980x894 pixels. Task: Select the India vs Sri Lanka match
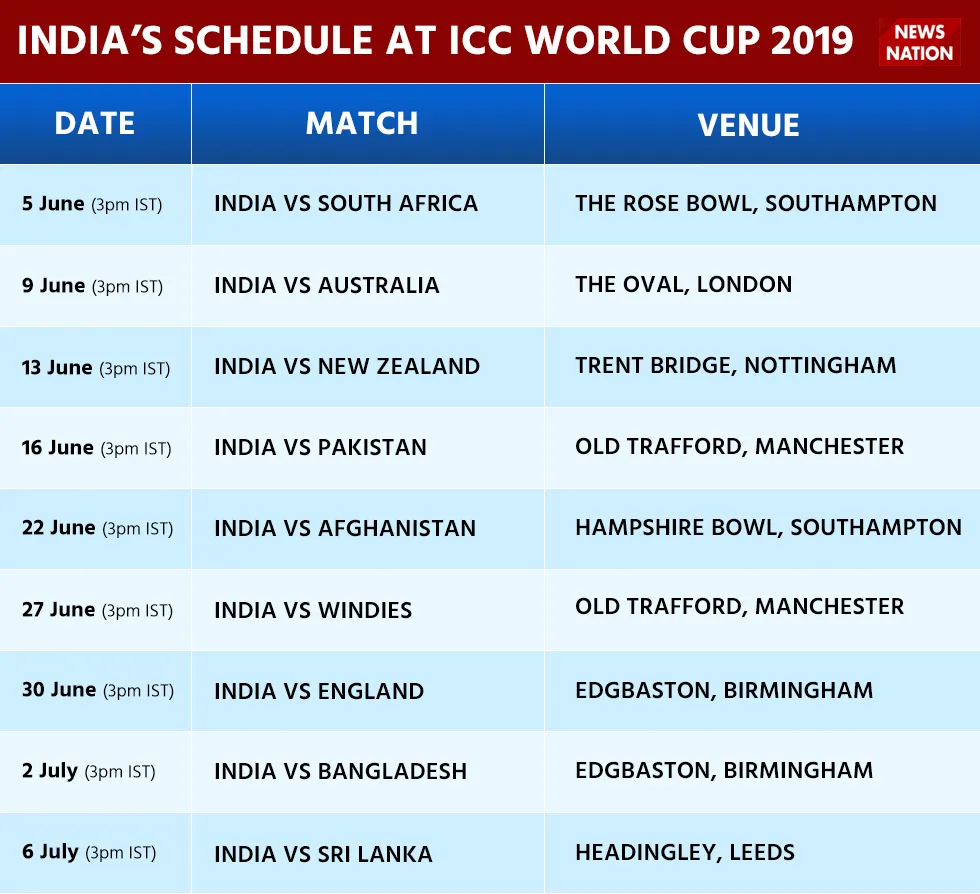point(323,854)
